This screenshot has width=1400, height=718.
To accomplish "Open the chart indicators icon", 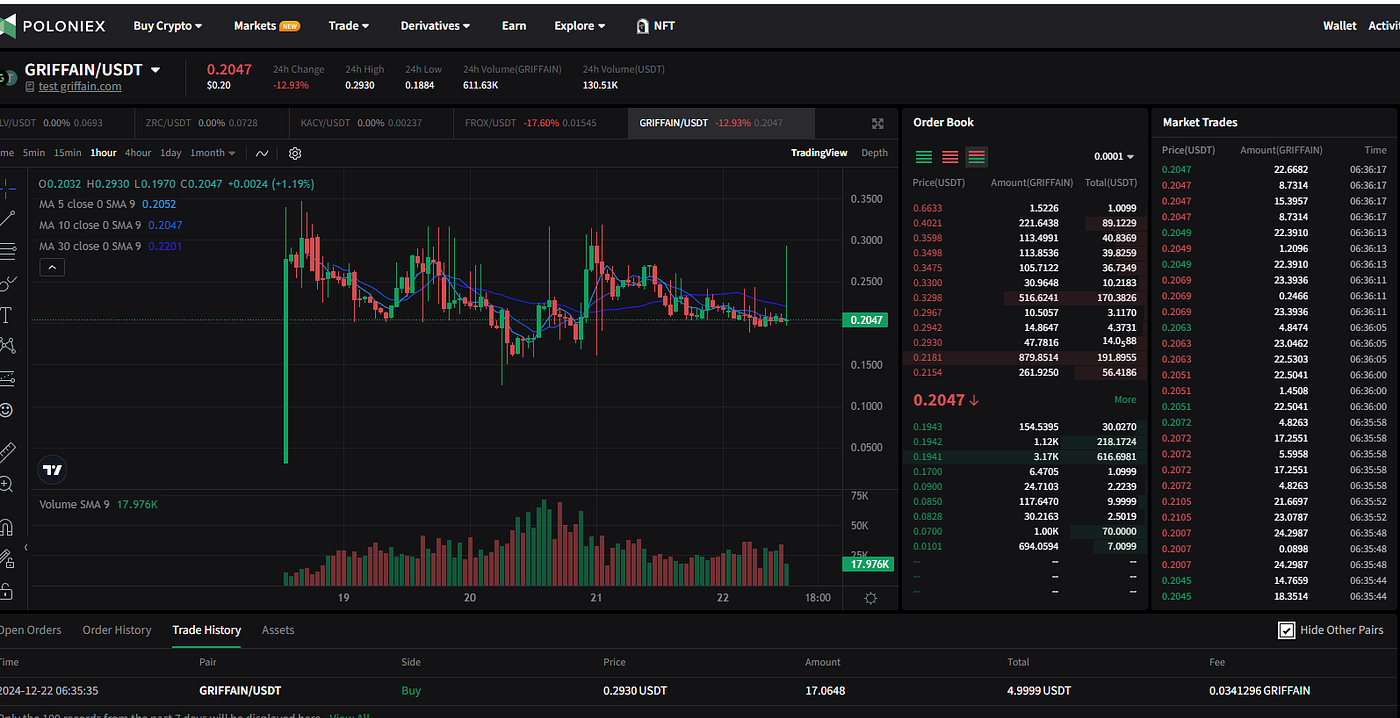I will pyautogui.click(x=262, y=153).
